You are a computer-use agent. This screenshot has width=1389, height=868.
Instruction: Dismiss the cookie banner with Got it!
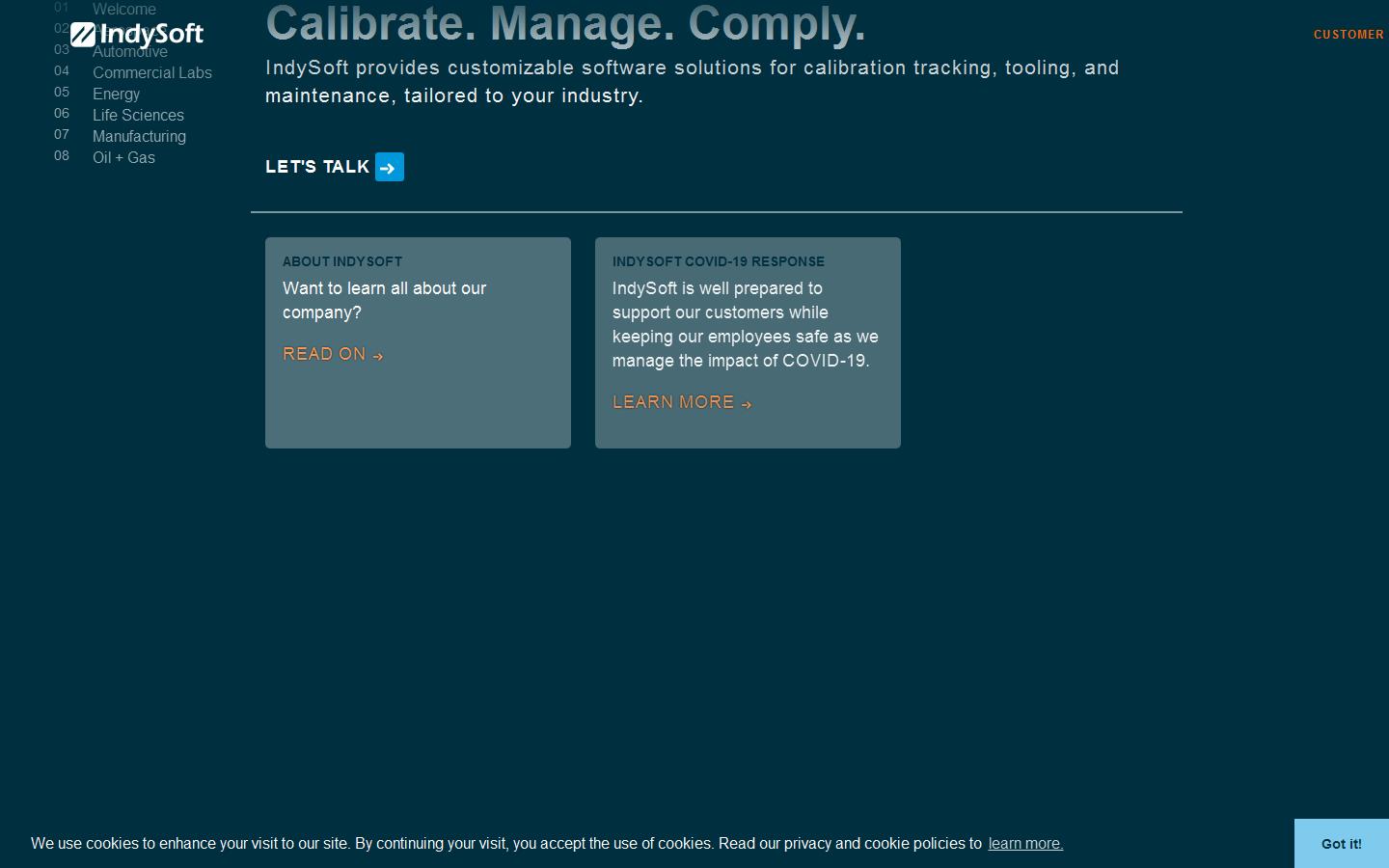click(1341, 844)
